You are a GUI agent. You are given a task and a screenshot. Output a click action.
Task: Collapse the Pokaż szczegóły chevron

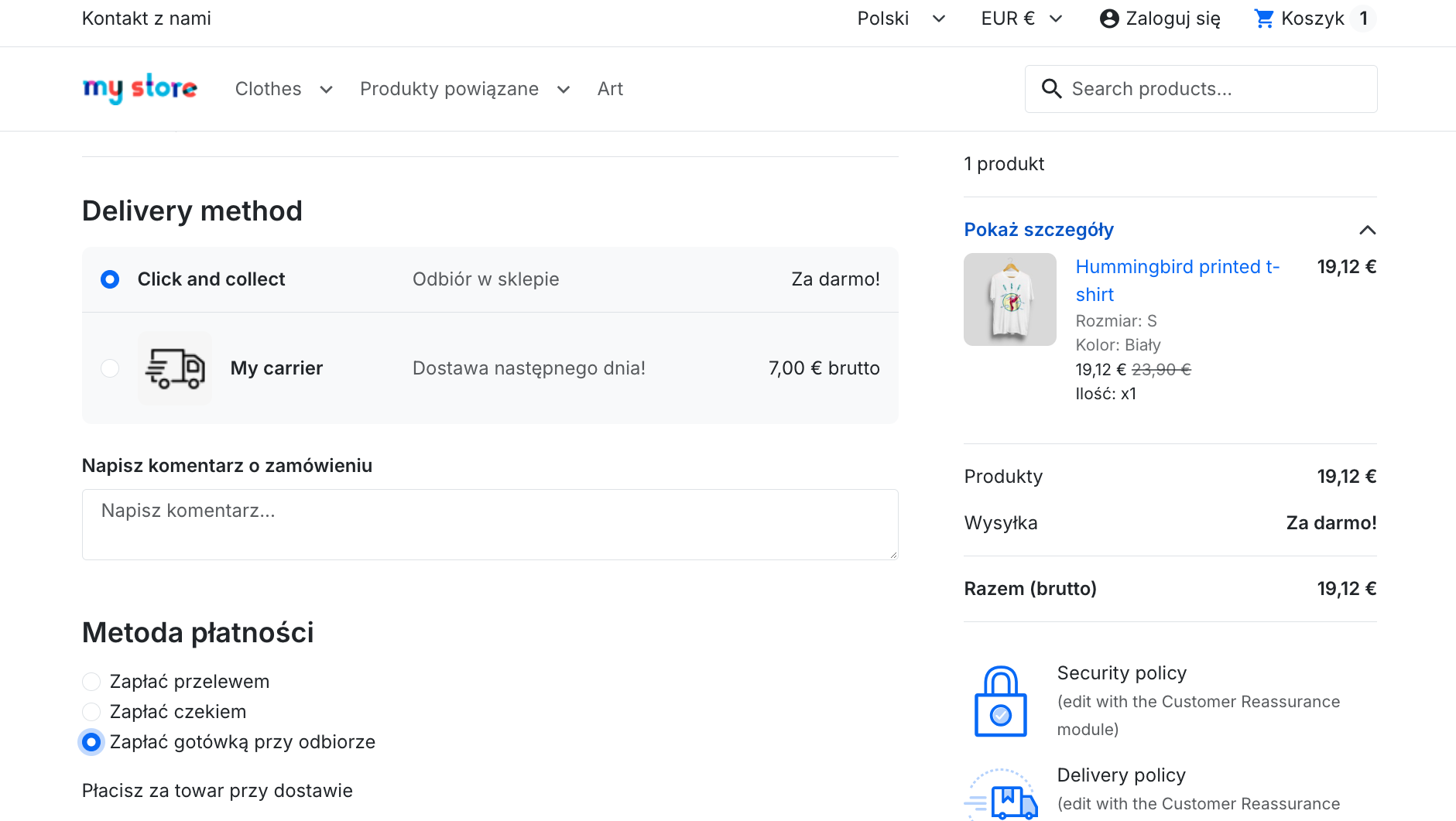(x=1368, y=230)
